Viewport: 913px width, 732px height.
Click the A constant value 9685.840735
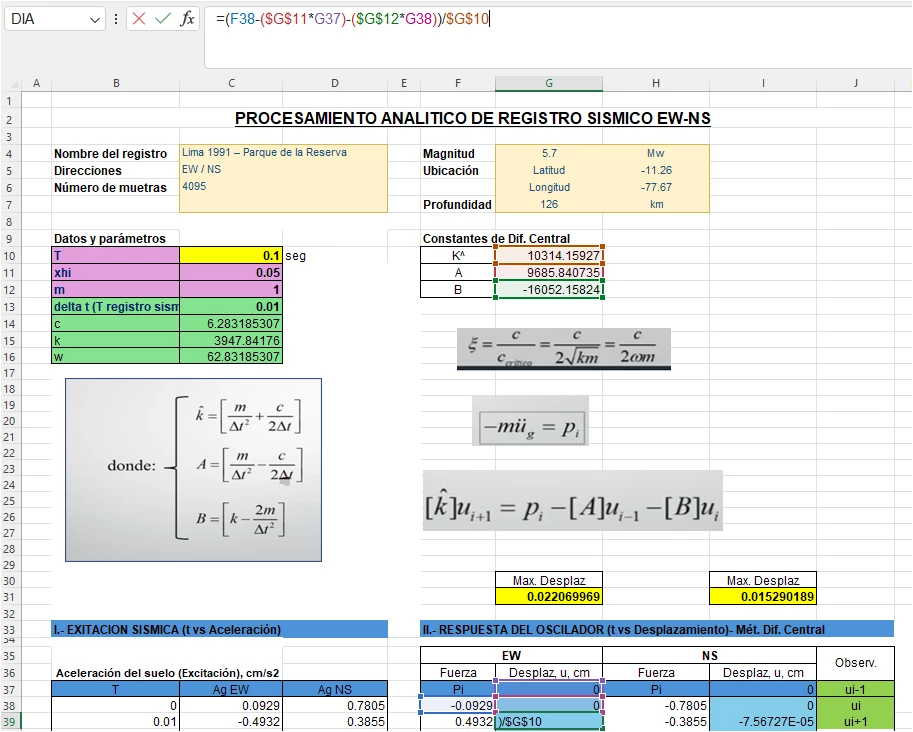(548, 273)
